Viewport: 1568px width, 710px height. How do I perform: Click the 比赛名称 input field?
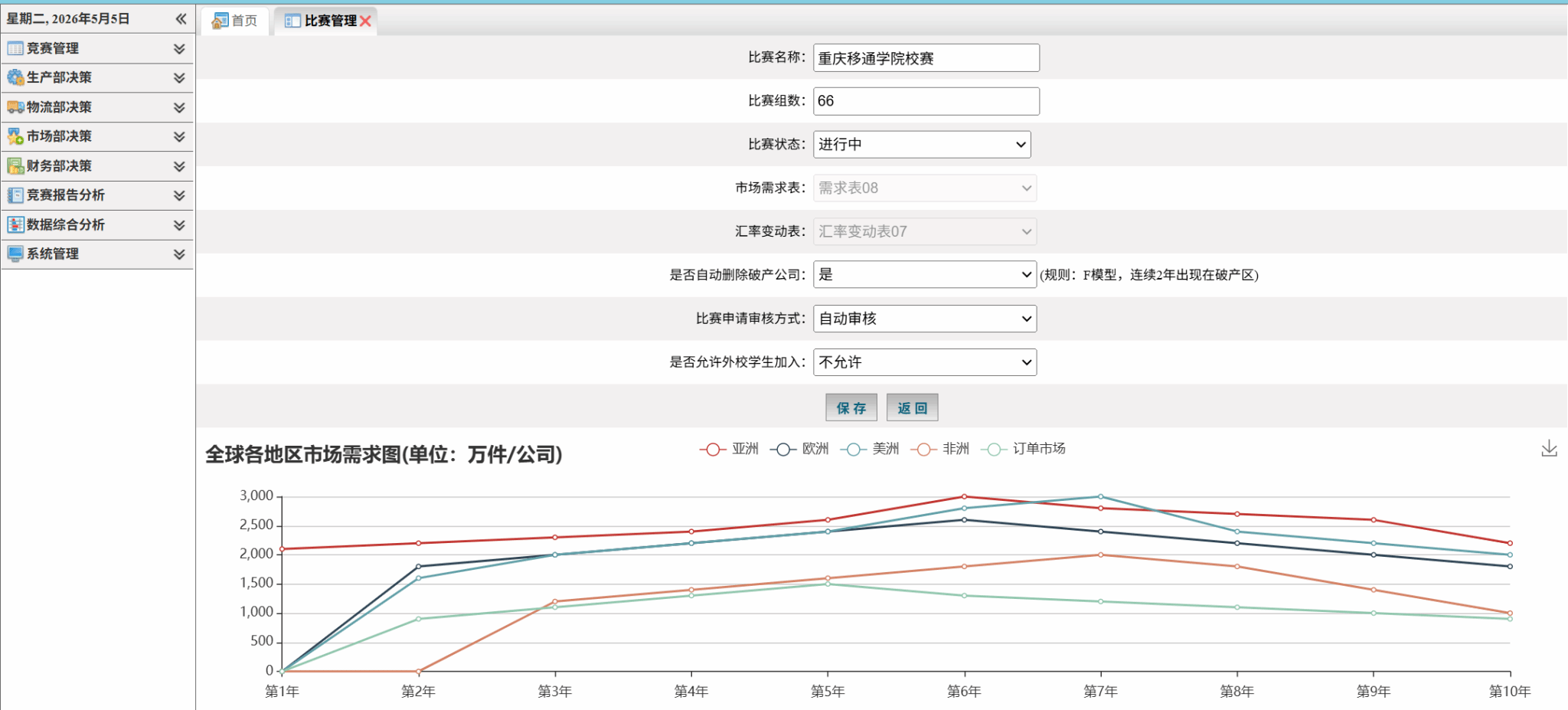tap(926, 57)
